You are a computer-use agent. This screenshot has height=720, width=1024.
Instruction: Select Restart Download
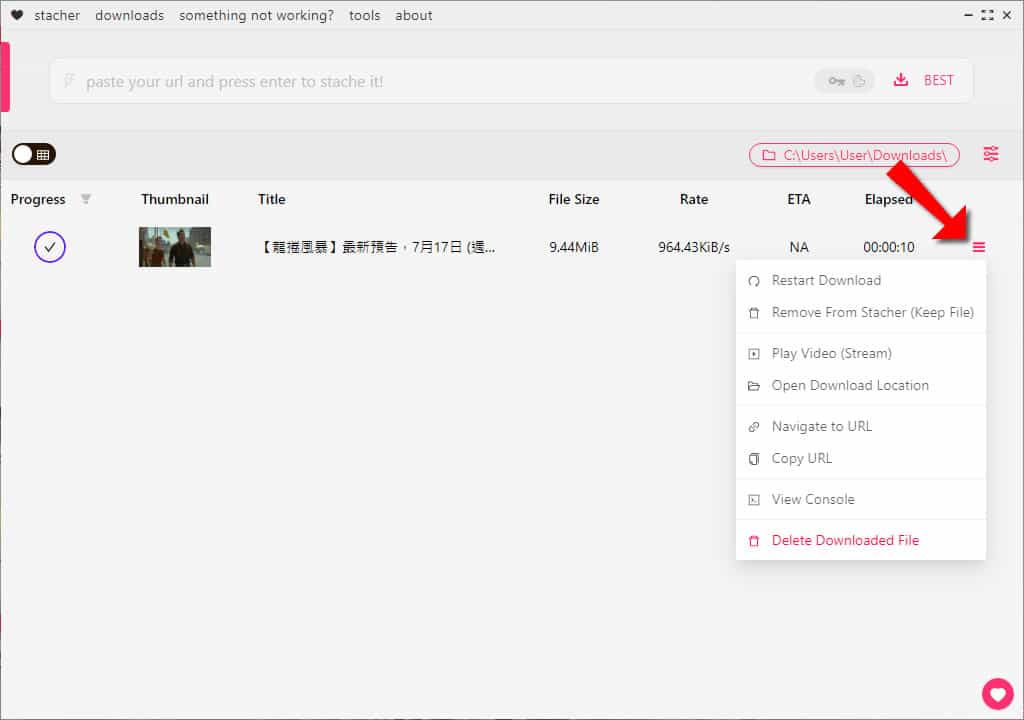point(861,280)
